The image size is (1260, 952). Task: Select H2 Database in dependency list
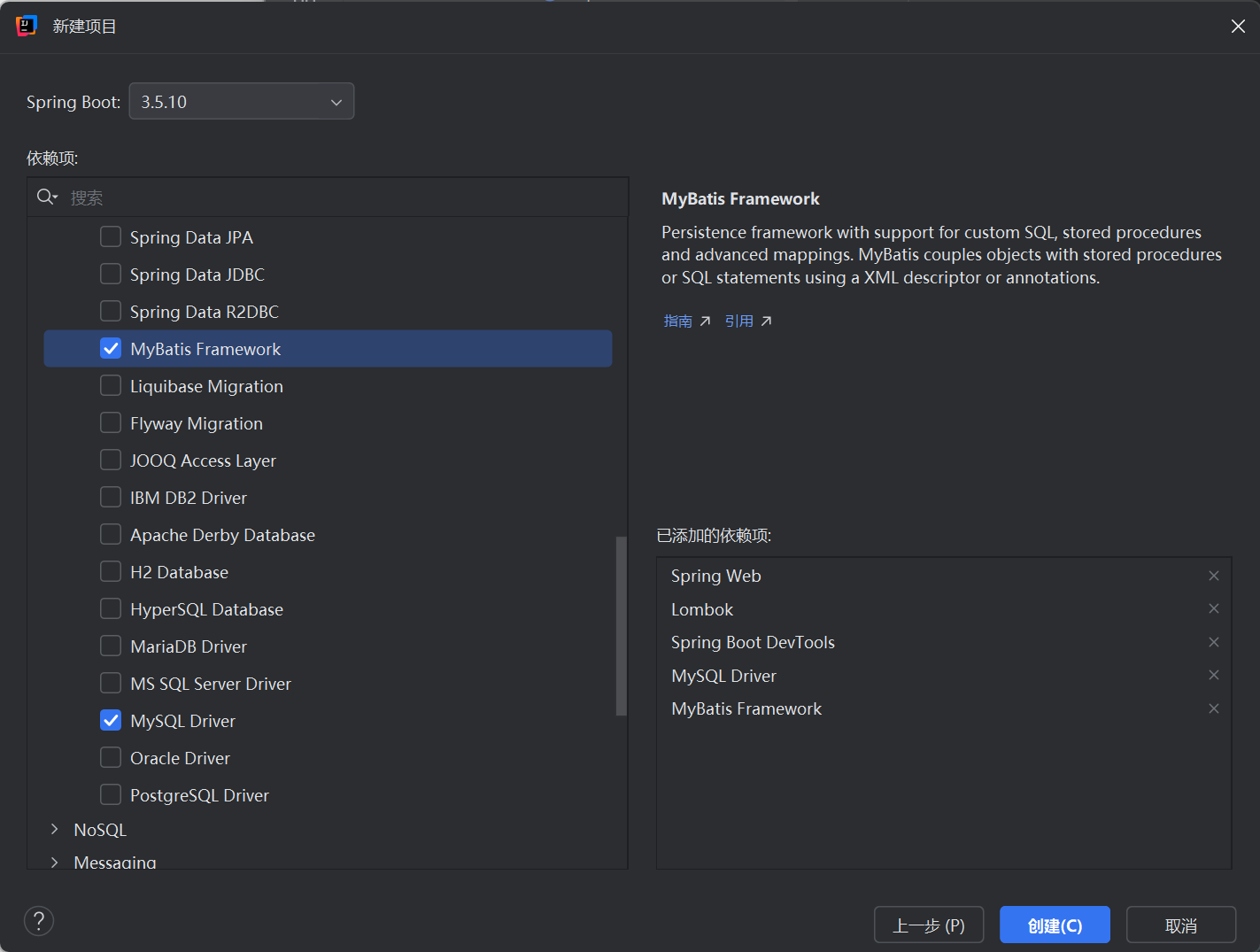click(x=179, y=572)
